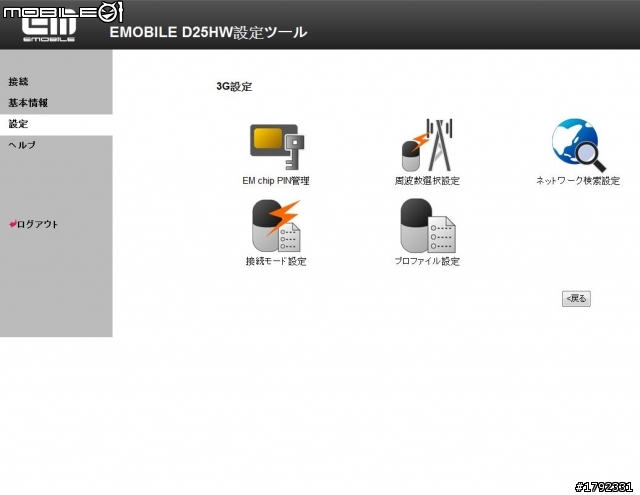
Task: Click the EM chip PIN管理 text label
Action: pos(276,181)
